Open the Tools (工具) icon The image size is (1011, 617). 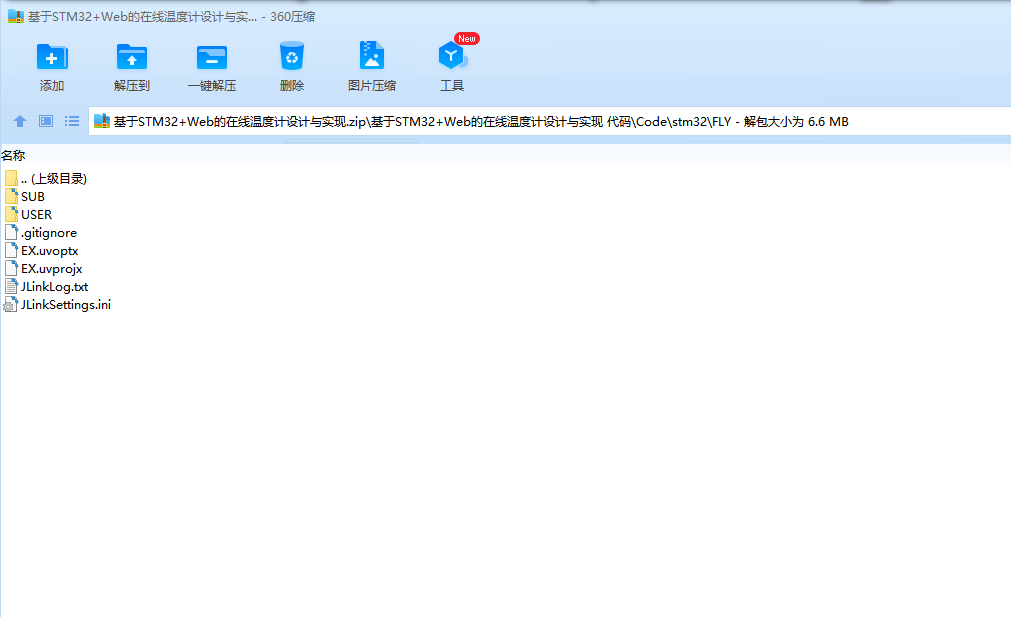[452, 55]
